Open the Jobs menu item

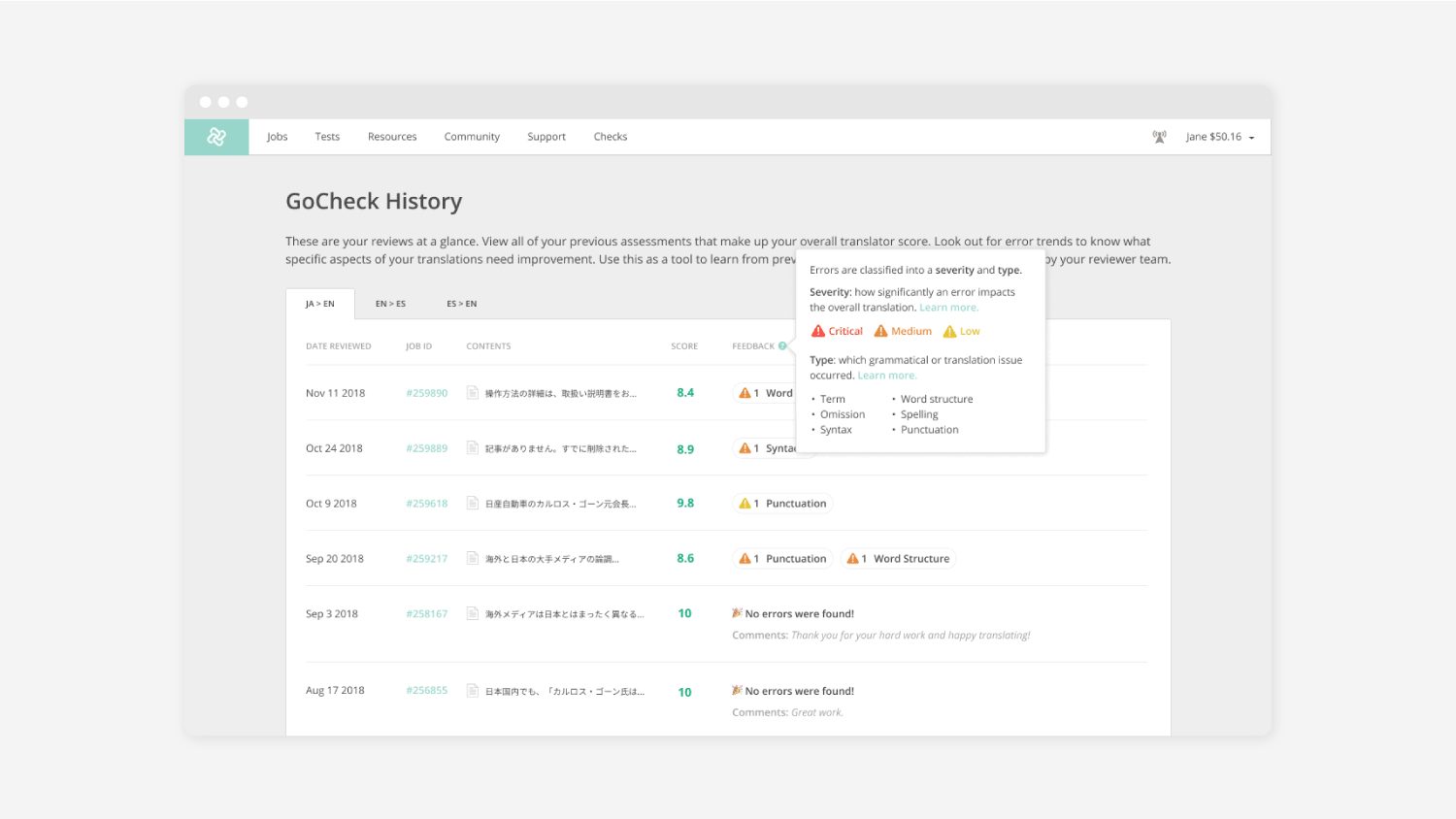278,137
